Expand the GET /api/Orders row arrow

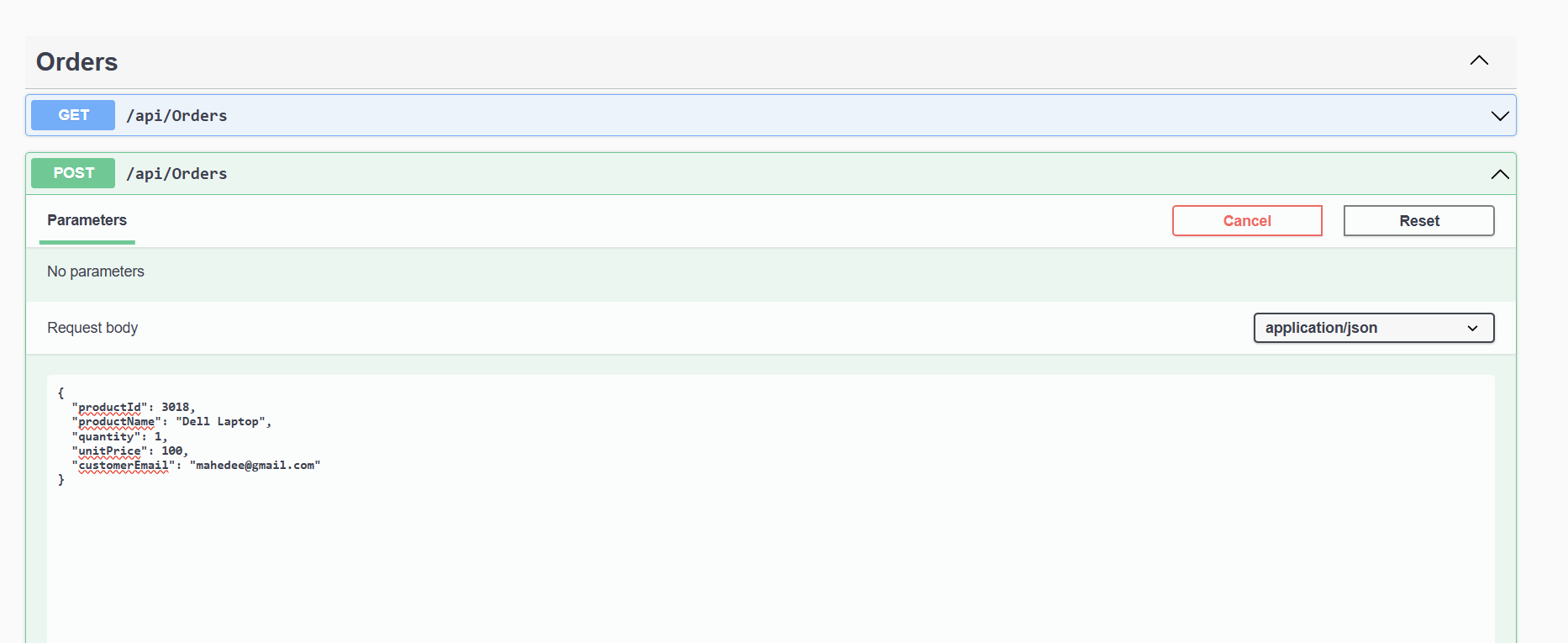1499,116
